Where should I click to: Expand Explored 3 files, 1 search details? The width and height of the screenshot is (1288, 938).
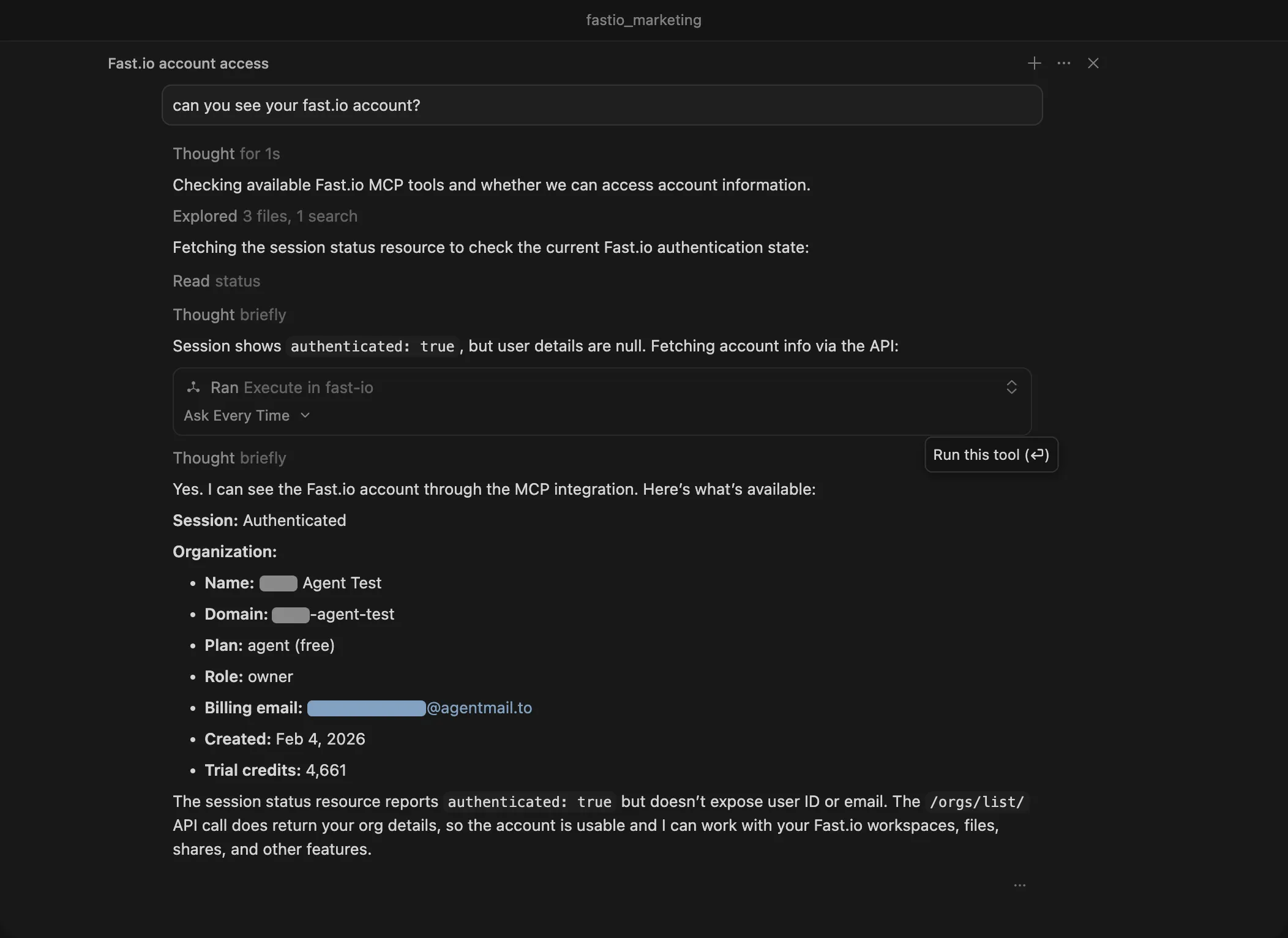264,216
